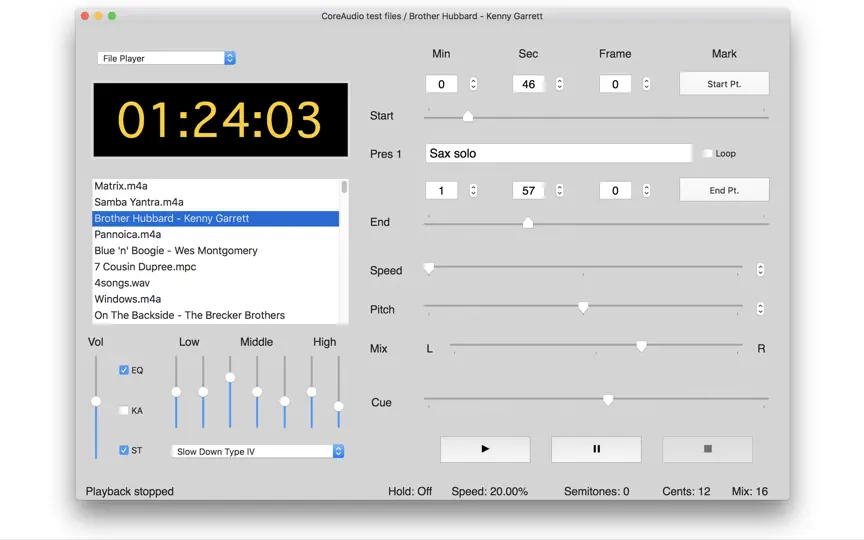Click the Start Min stepper arrows
The image size is (864, 540).
tap(473, 84)
